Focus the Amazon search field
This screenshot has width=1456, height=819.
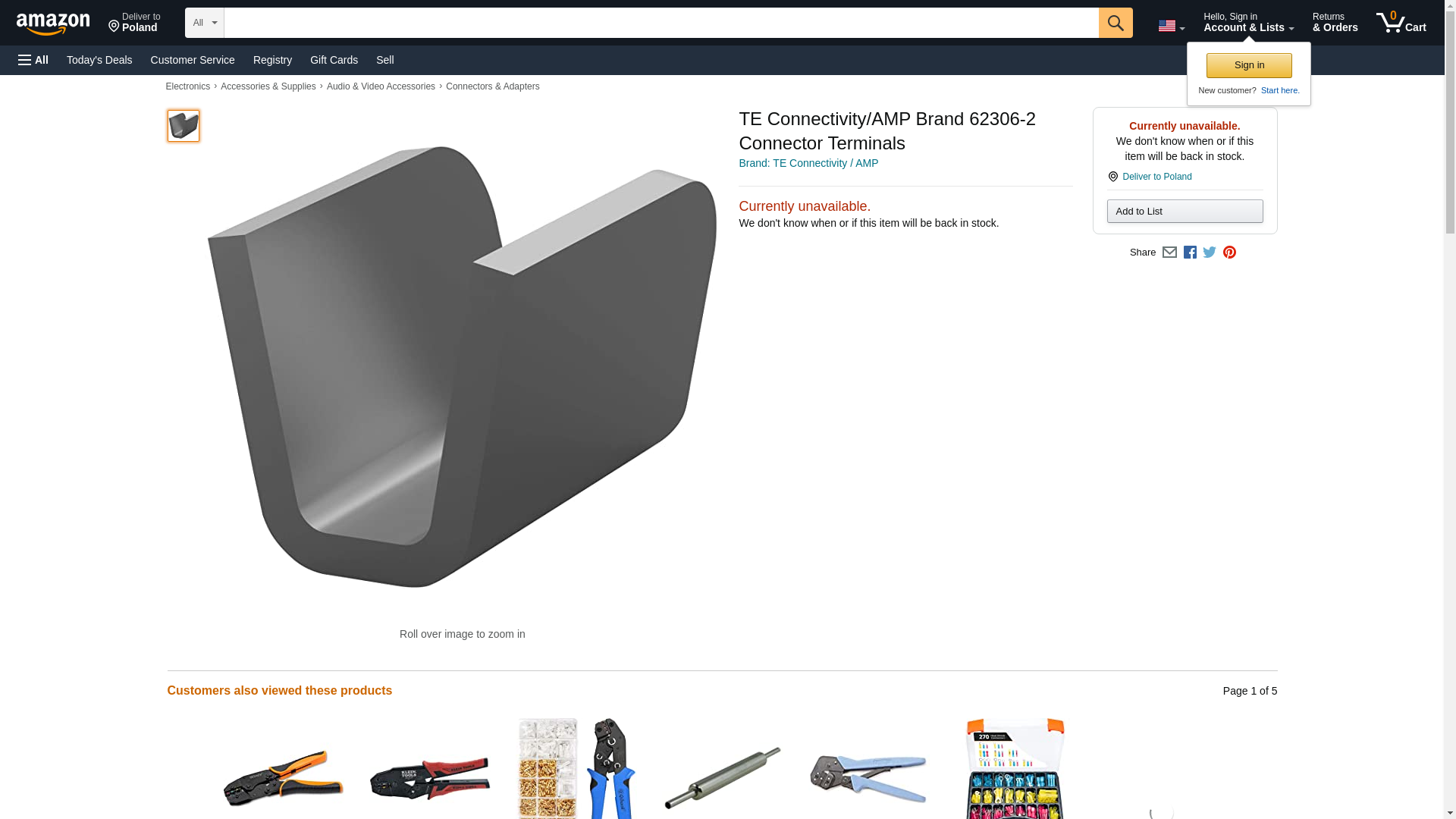(661, 23)
